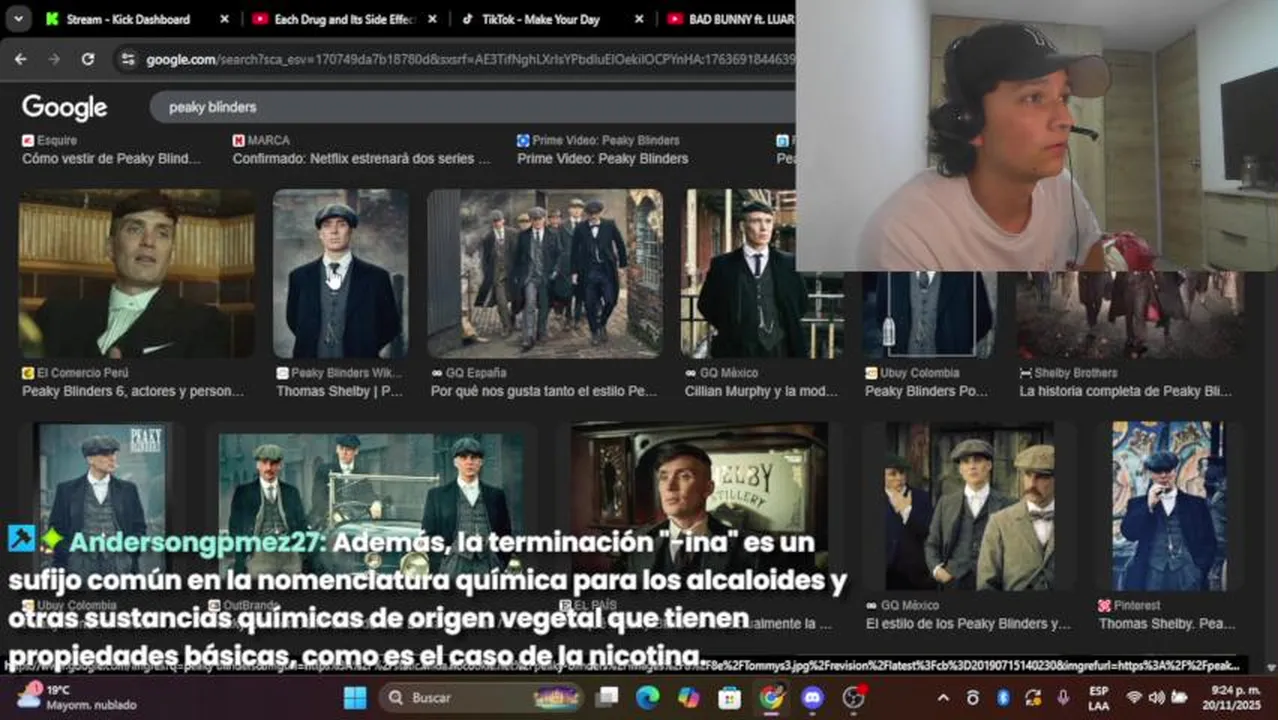Click the battery tray icon
Viewport: 1278px width, 720px height.
(1179, 697)
